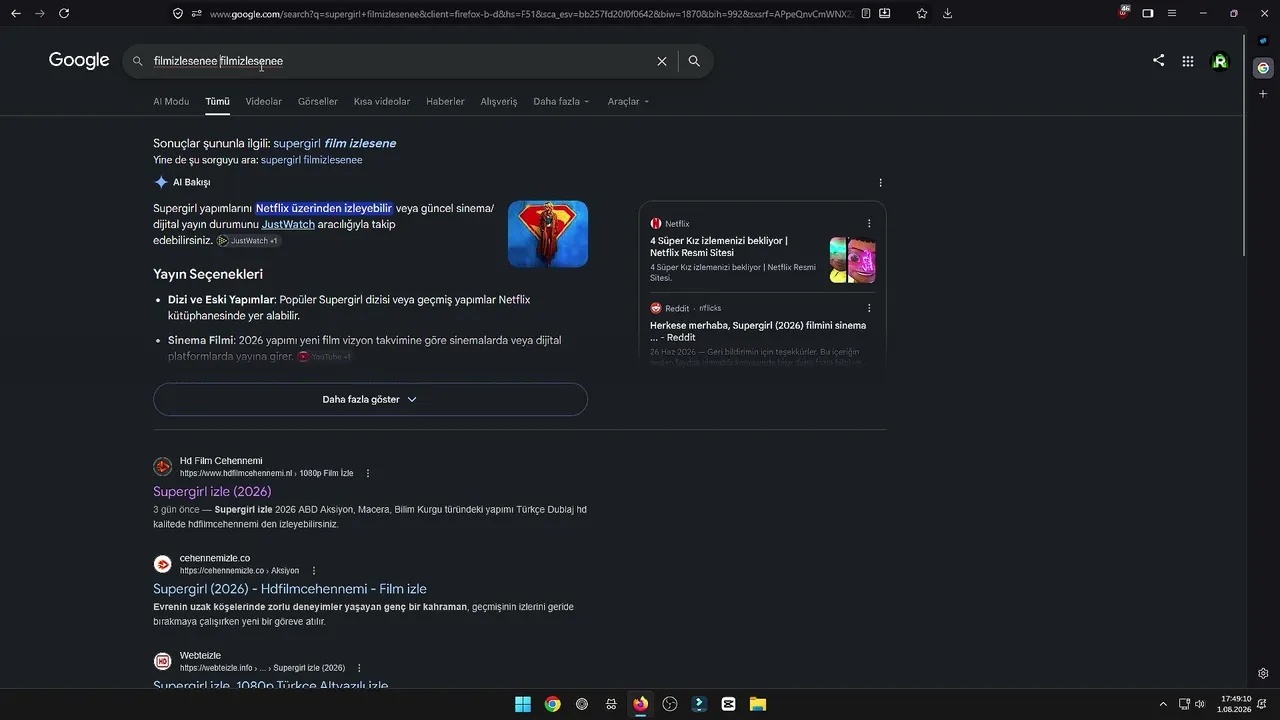
Task: Reload the current Google search page
Action: point(64,13)
